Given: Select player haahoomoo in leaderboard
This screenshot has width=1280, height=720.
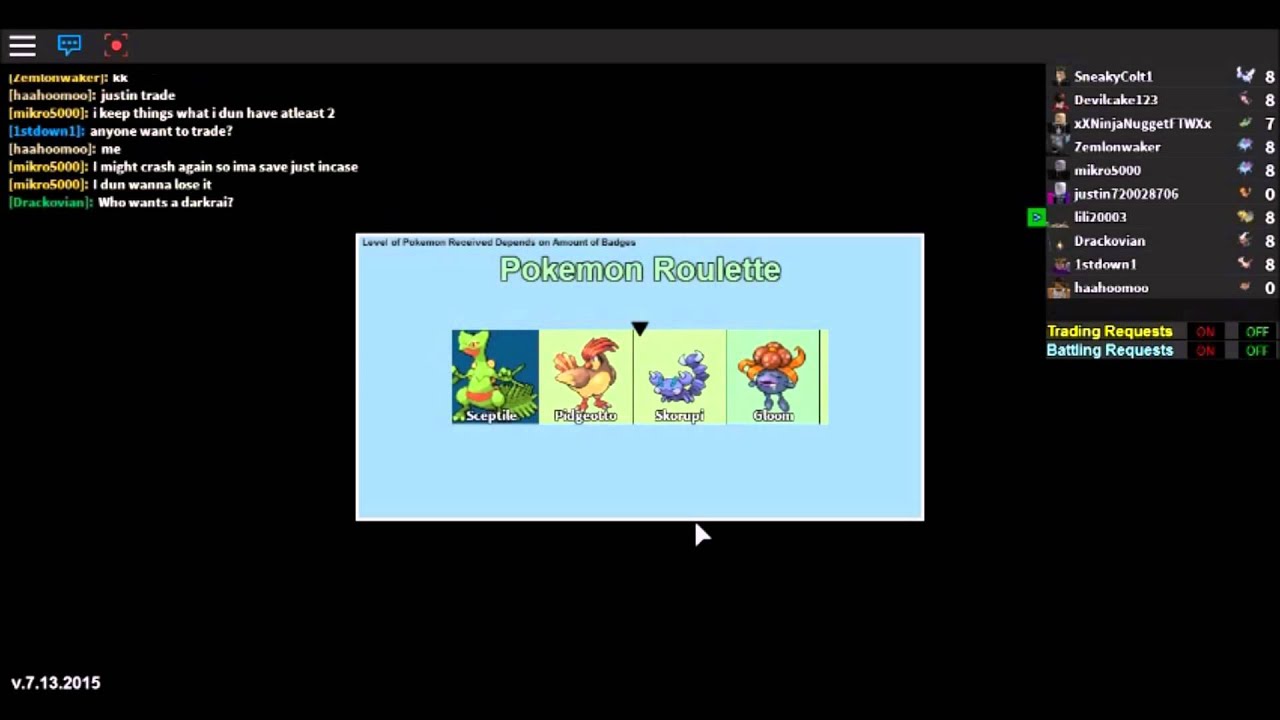Looking at the screenshot, I should point(1111,288).
